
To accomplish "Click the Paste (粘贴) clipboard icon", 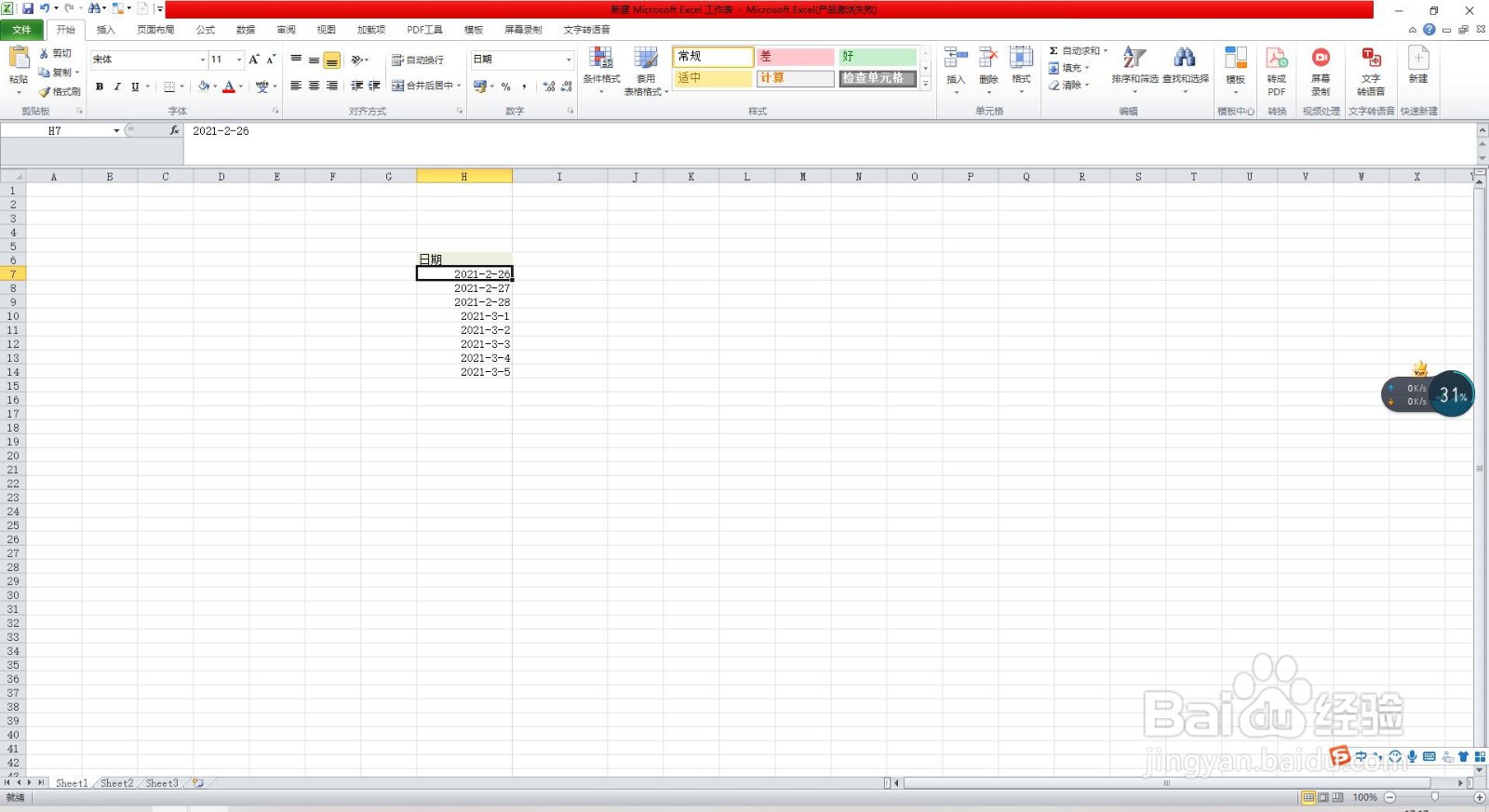I will click(19, 60).
